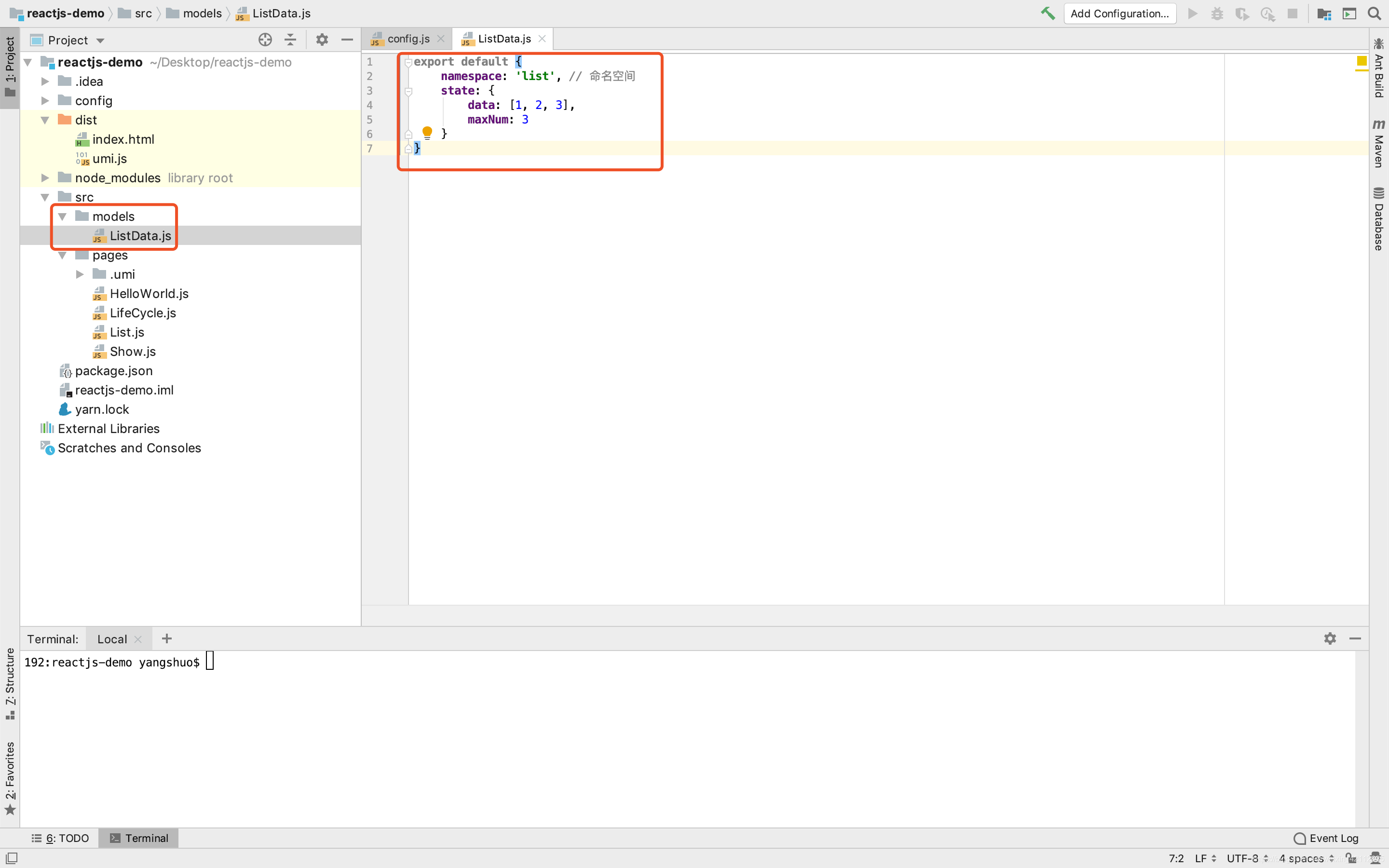Click the inspector profile icon in status bar
Viewport: 1389px width, 868px height.
[x=1376, y=858]
